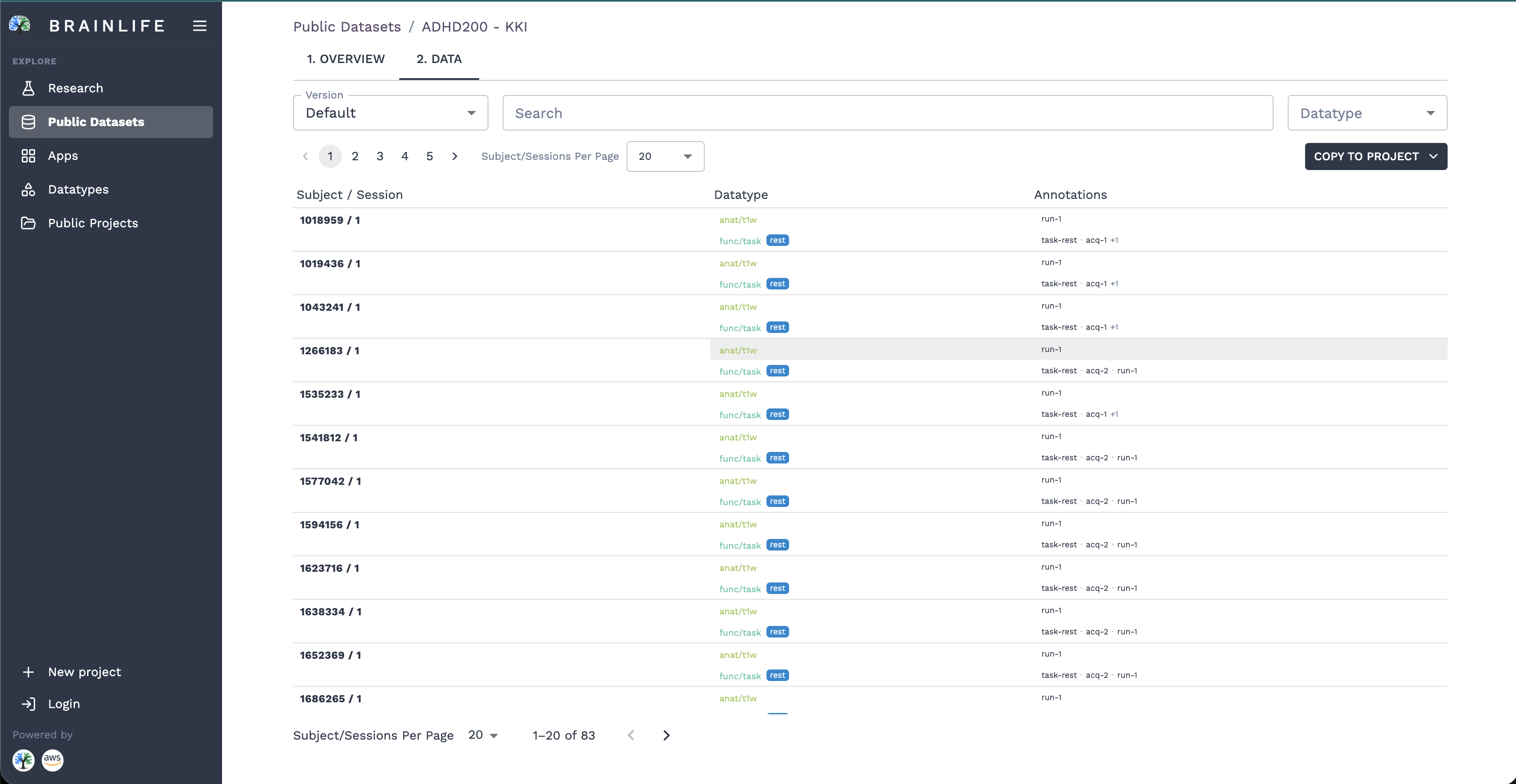This screenshot has height=784, width=1516.
Task: Toggle the hamburger sidebar menu
Action: pyautogui.click(x=199, y=26)
